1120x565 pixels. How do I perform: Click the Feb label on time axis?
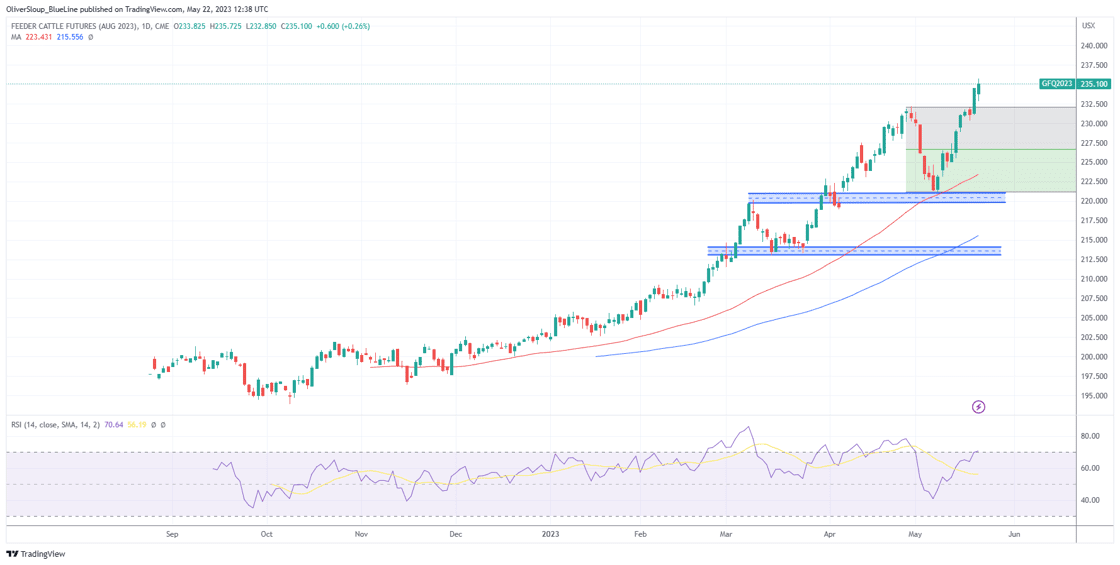pyautogui.click(x=639, y=534)
